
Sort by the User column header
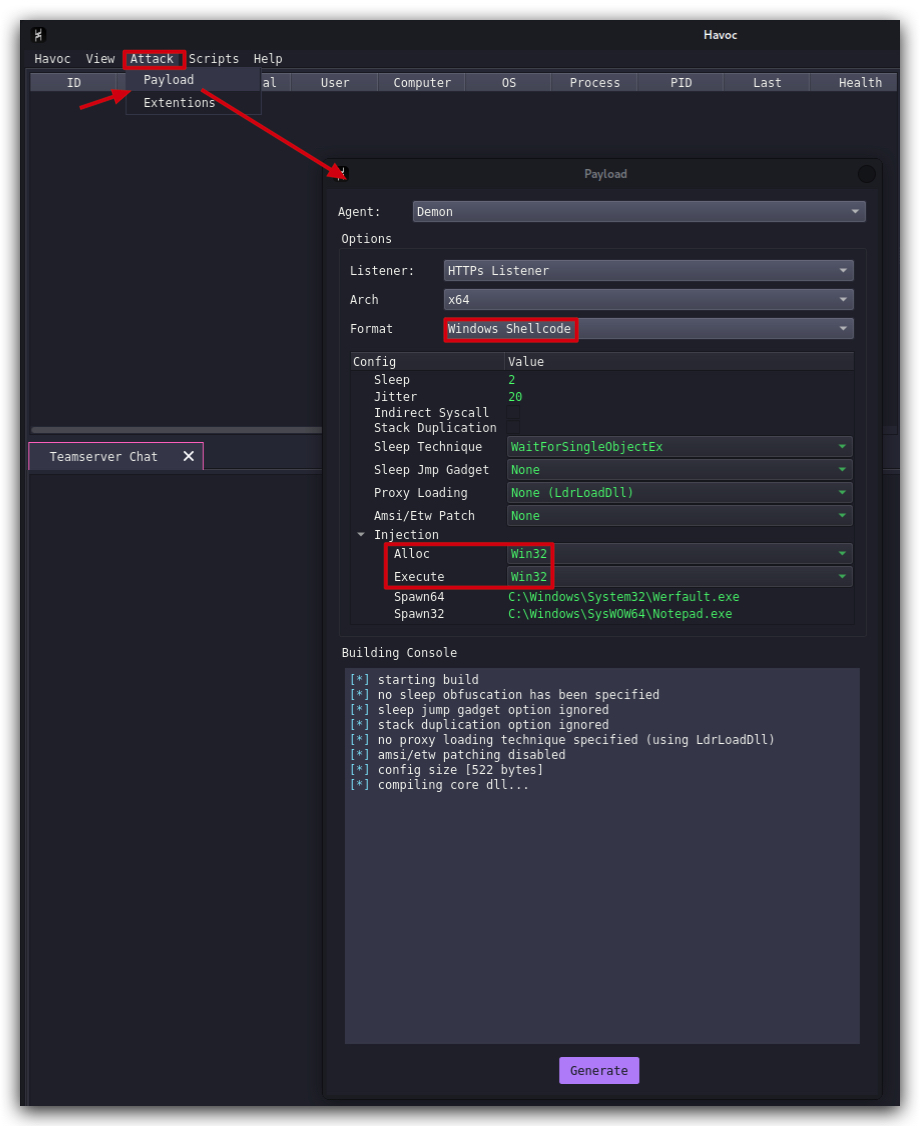pos(335,83)
